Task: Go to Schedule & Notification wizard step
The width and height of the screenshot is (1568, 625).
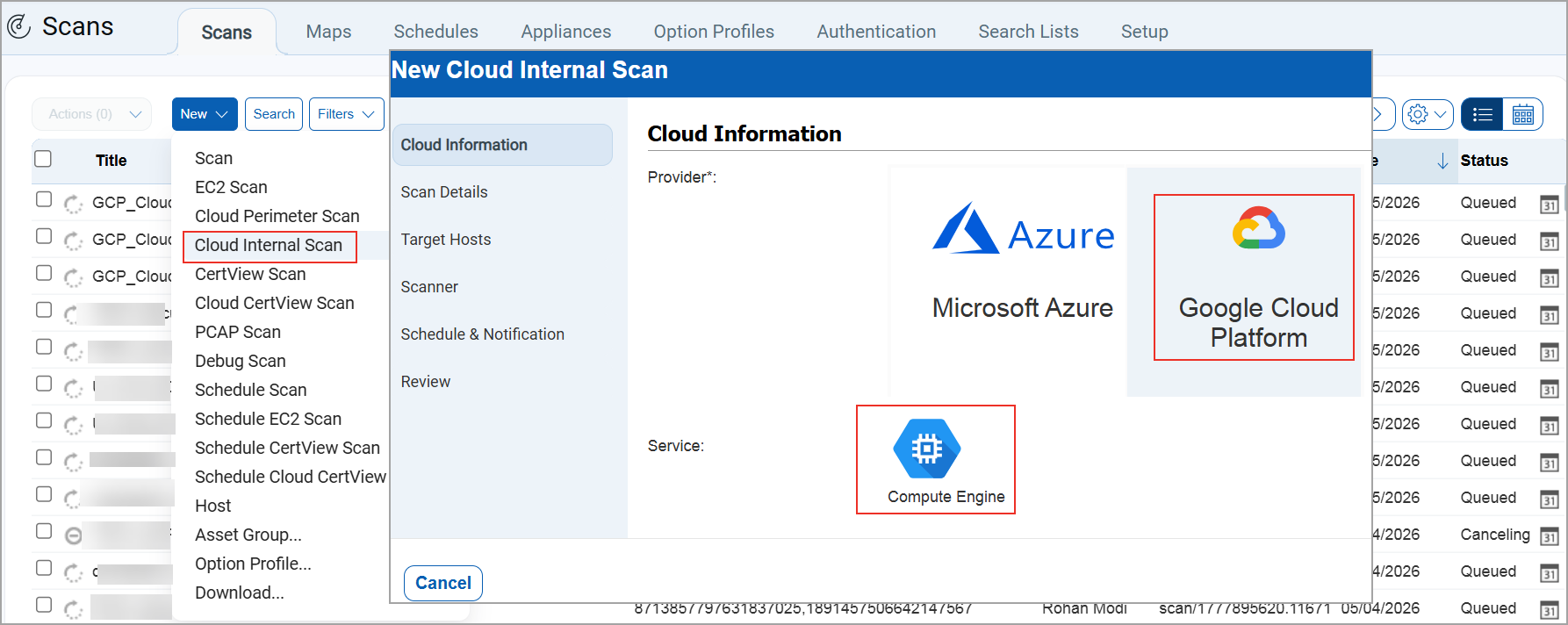Action: click(482, 334)
